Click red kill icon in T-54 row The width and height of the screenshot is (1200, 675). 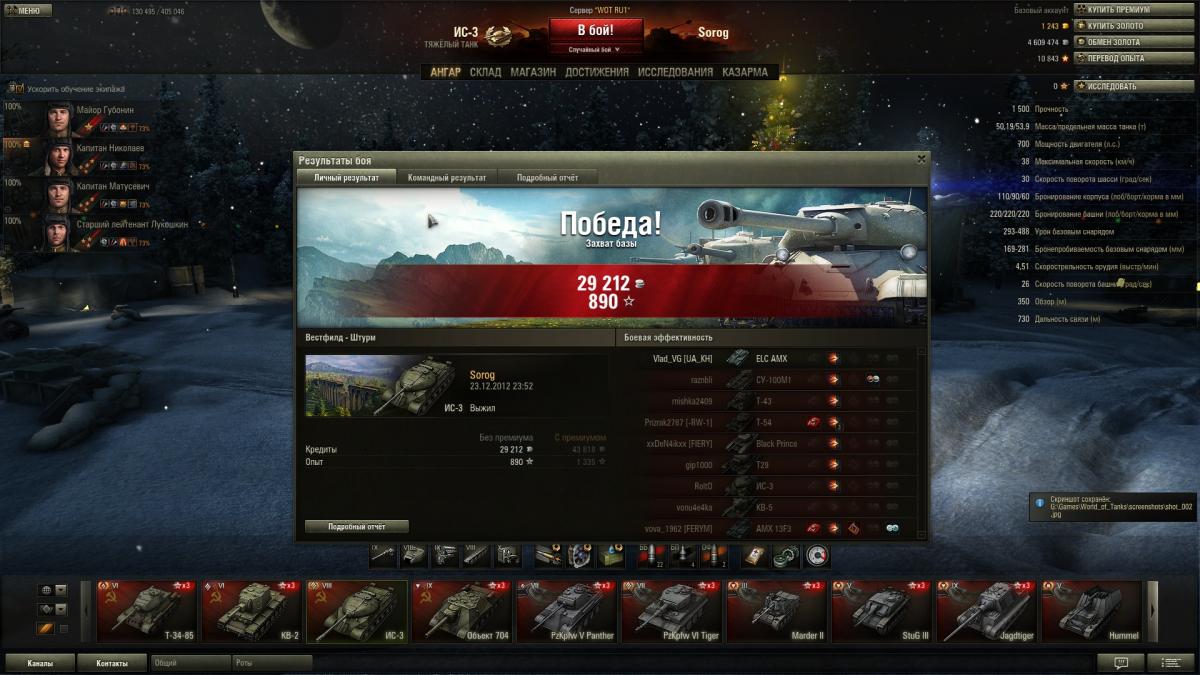pyautogui.click(x=814, y=422)
